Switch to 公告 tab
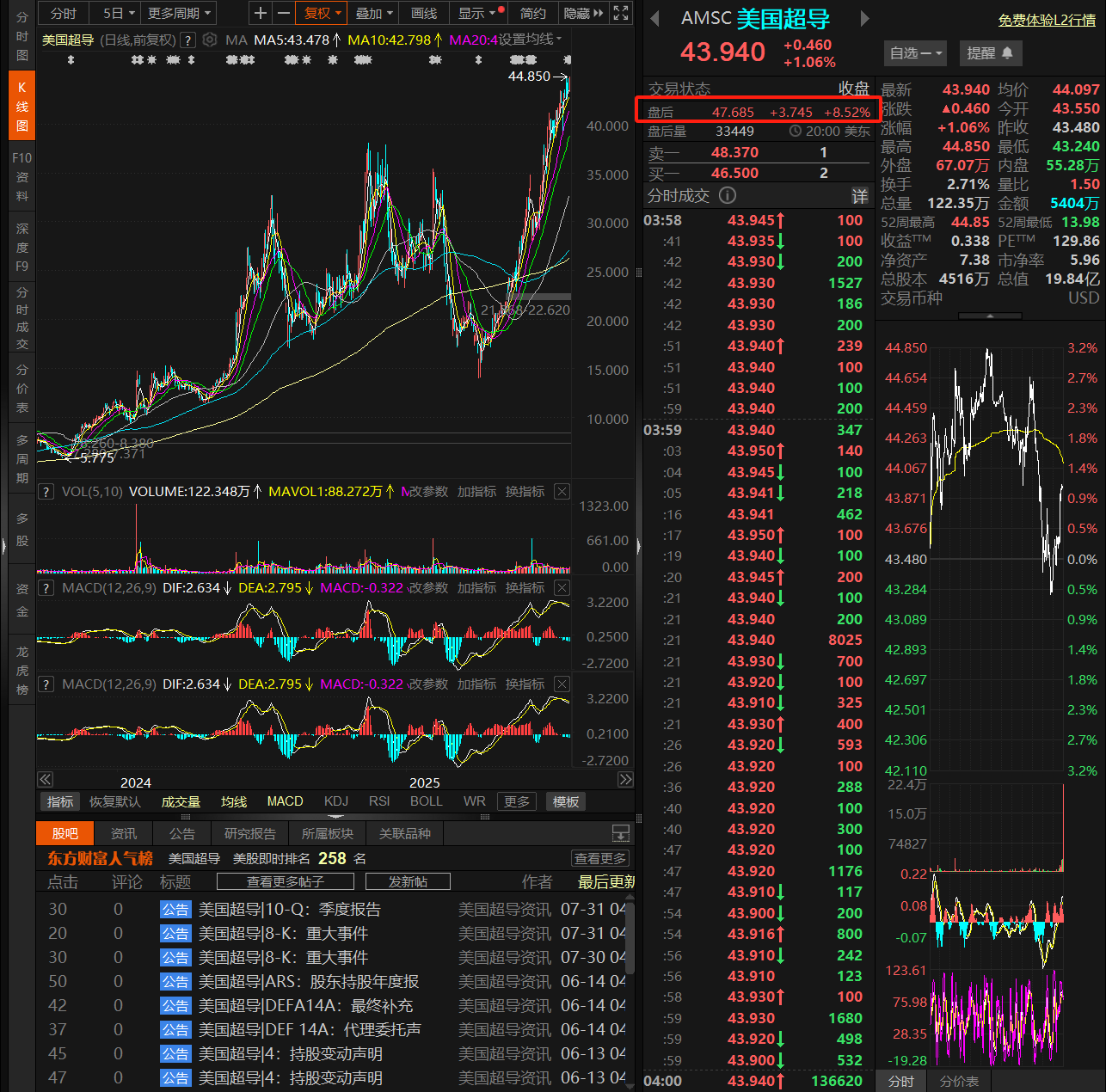The image size is (1106, 1092). [182, 833]
